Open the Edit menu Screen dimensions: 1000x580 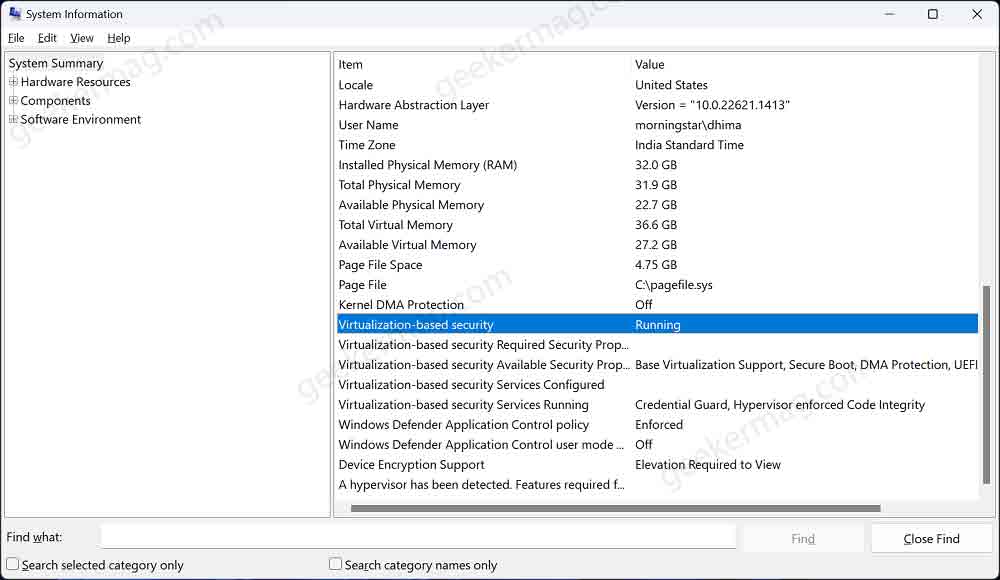[47, 38]
